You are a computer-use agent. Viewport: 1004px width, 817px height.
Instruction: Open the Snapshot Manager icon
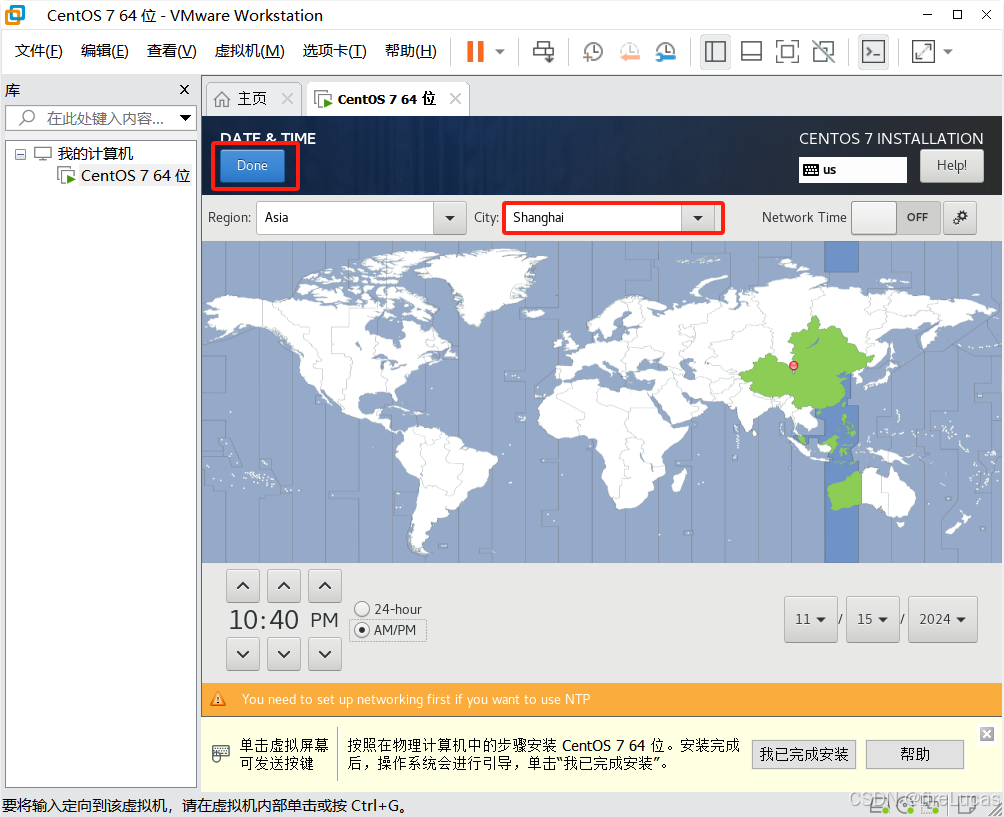pos(666,51)
